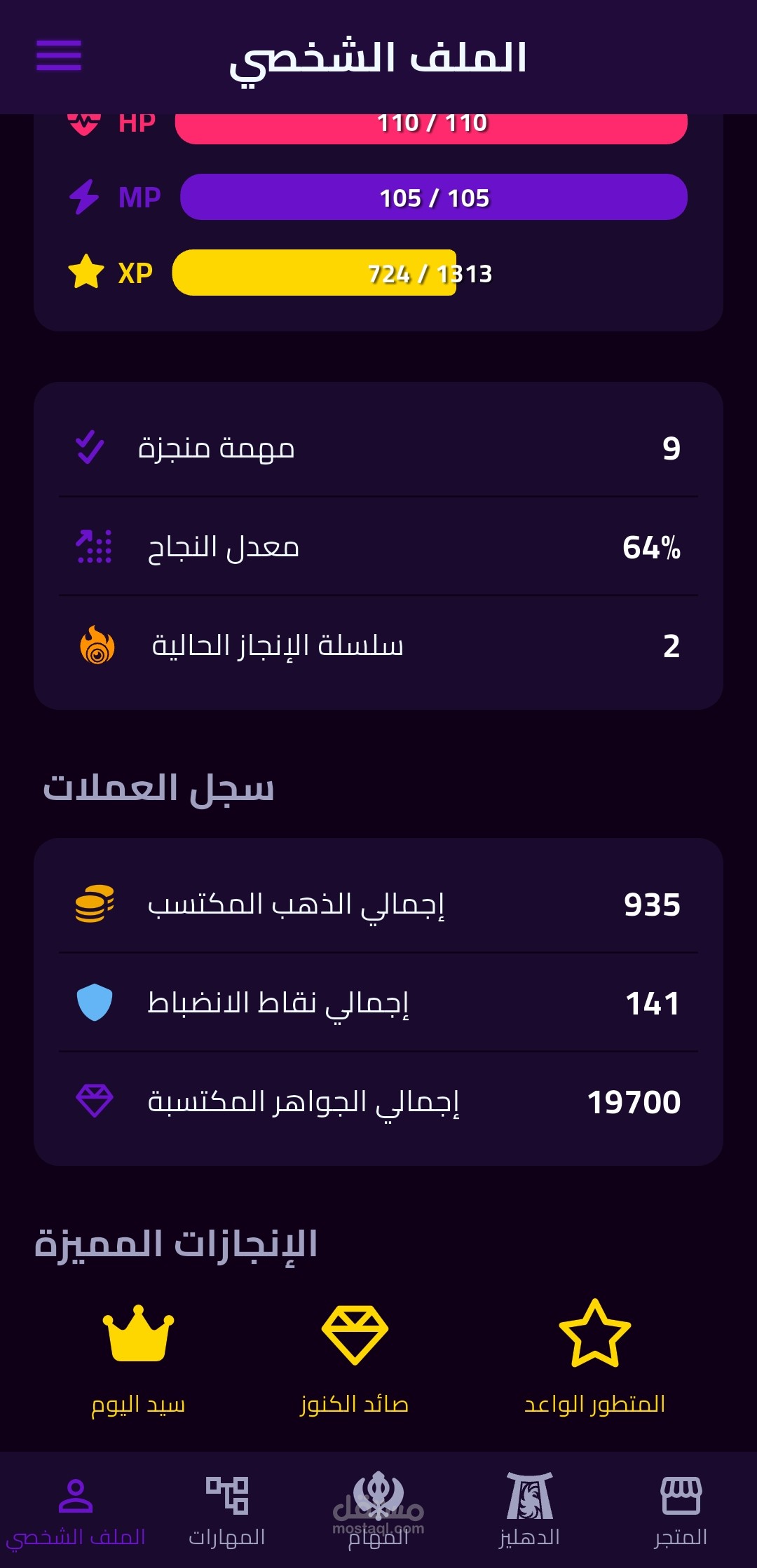
Task: Tap the 19700 total gems row
Action: [x=378, y=1102]
